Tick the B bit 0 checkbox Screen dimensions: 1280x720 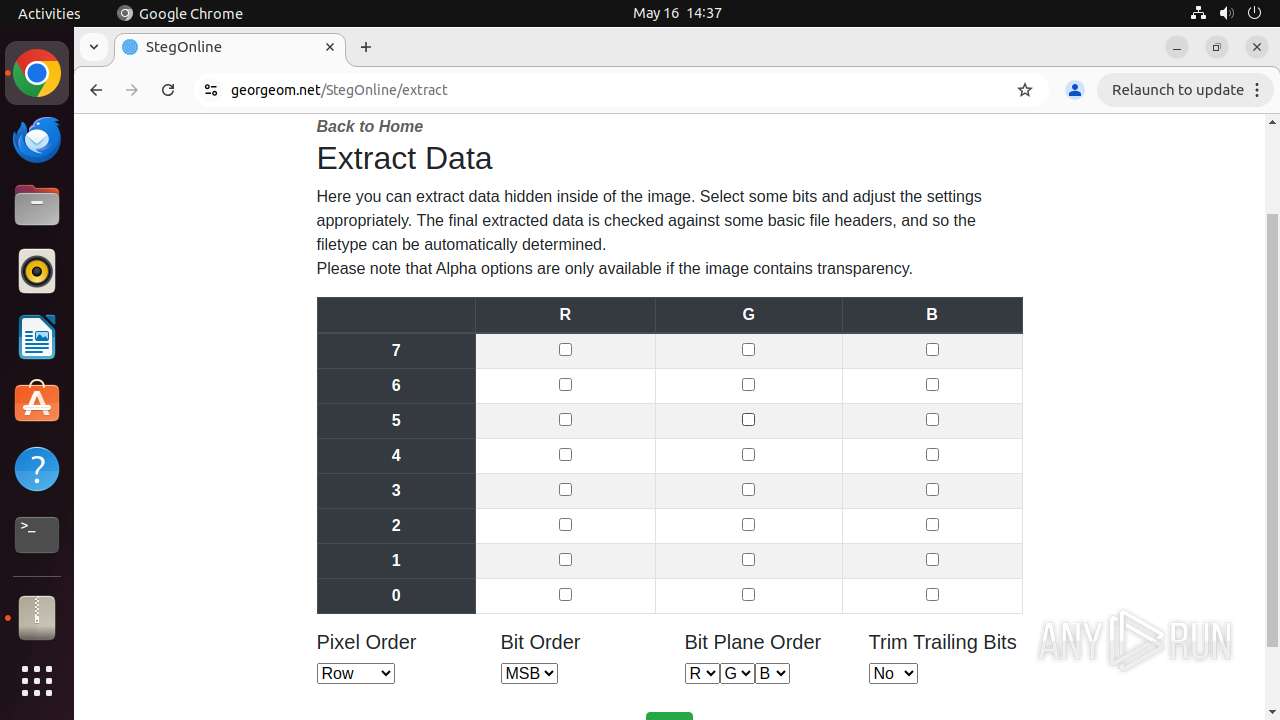point(932,595)
